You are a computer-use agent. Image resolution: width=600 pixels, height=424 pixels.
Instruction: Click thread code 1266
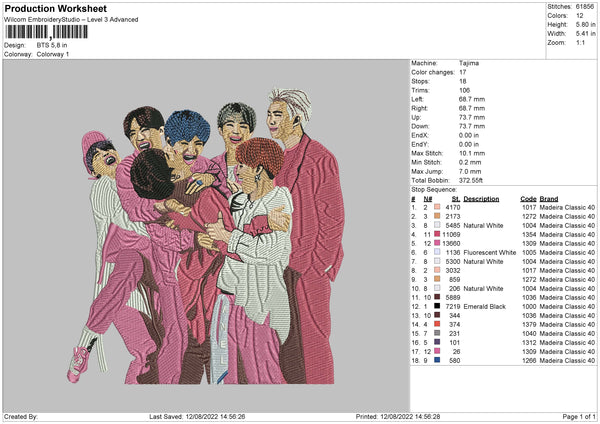[x=529, y=360]
